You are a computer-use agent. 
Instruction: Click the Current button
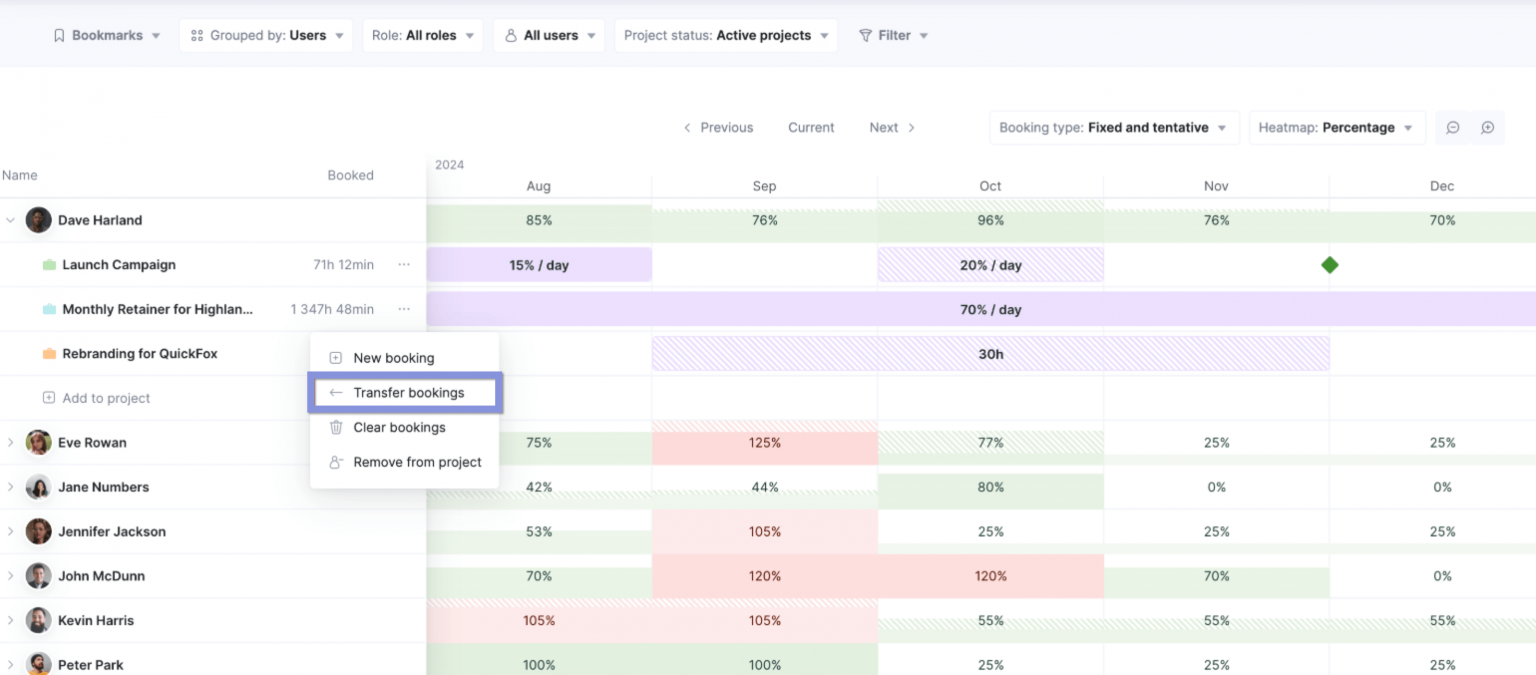[810, 127]
